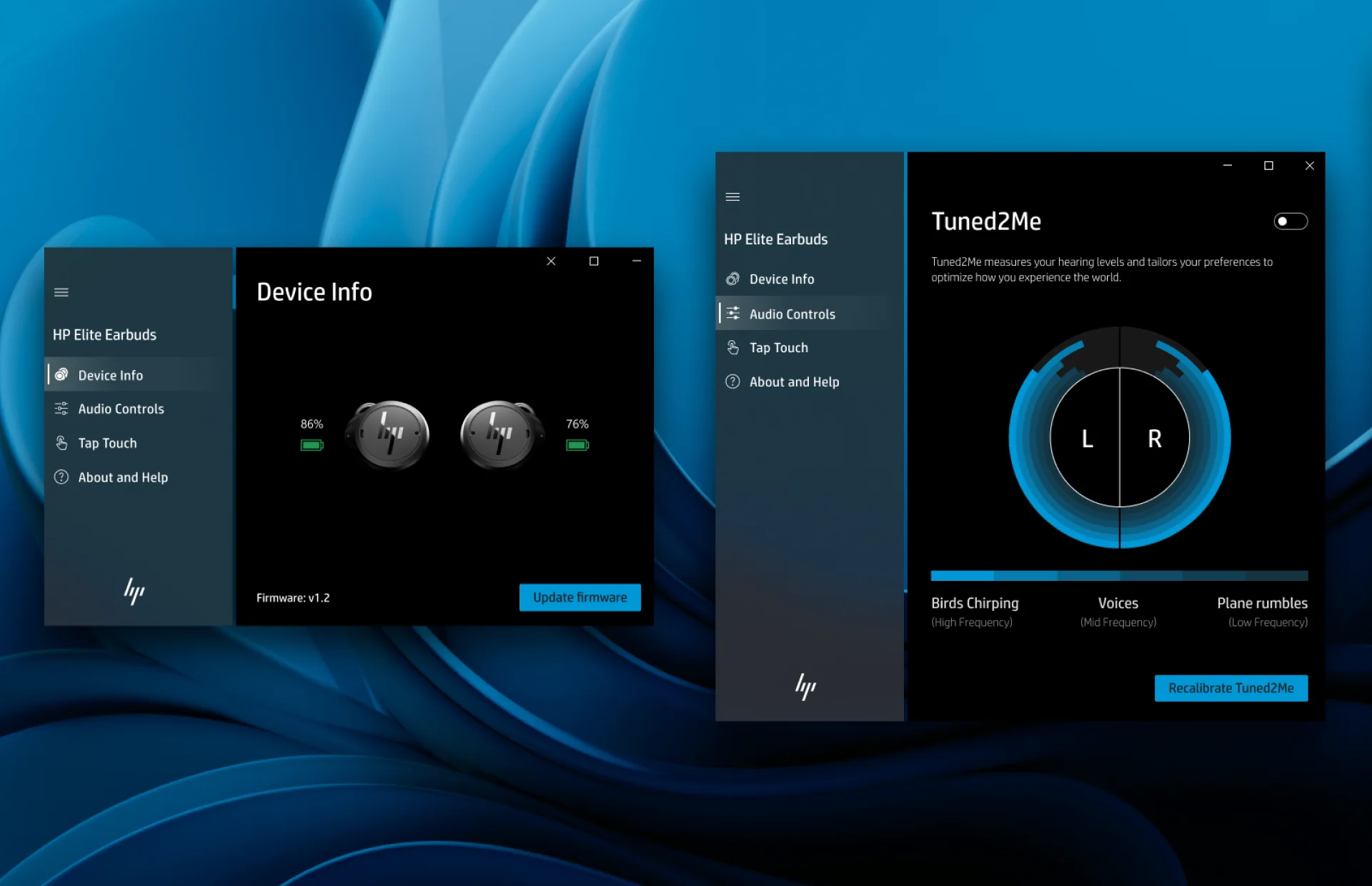Open Audio Controls in left window sidebar
1372x886 pixels.
click(139, 409)
